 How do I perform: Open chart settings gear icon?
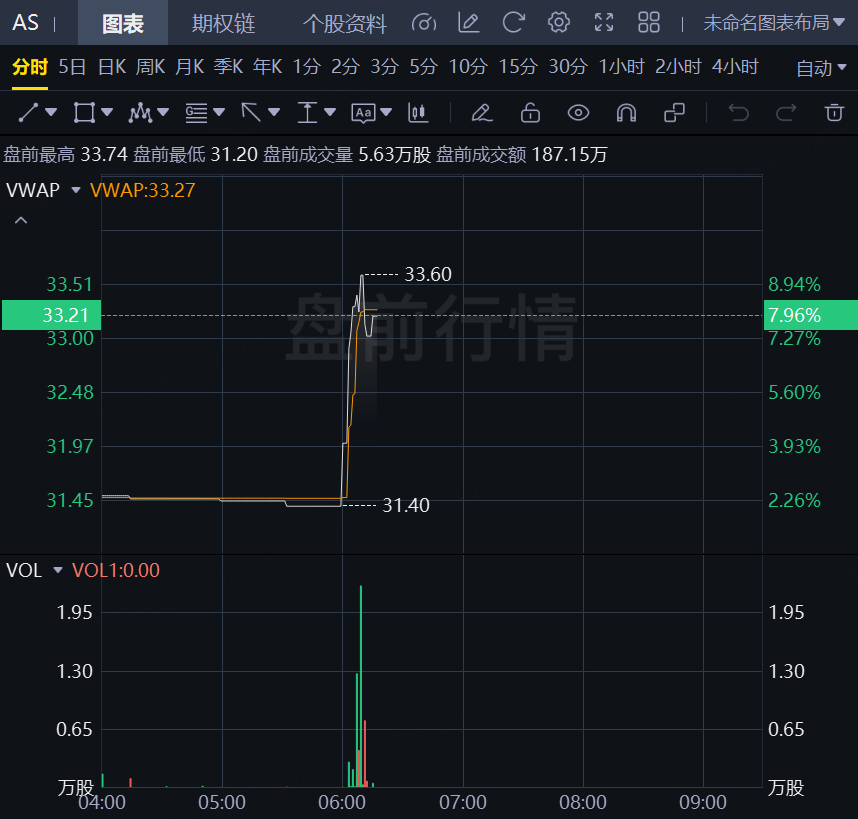(559, 23)
